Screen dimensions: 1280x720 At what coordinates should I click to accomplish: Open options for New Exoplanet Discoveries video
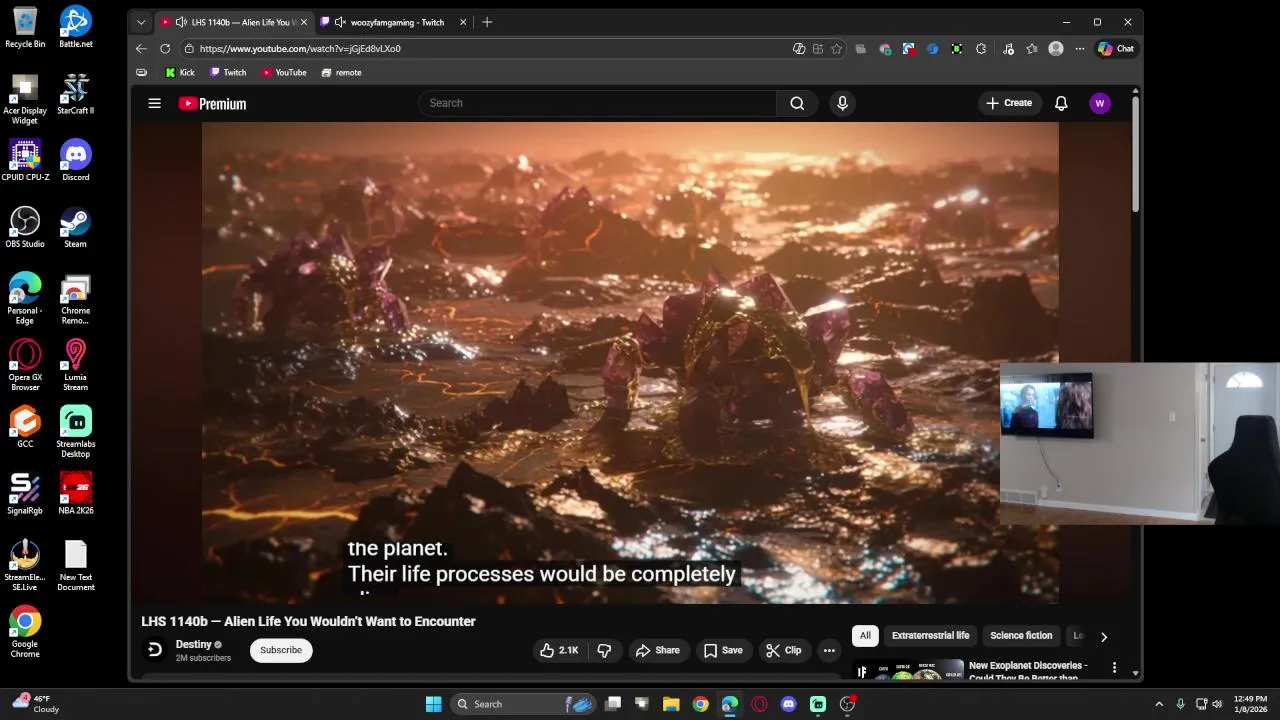click(1114, 667)
